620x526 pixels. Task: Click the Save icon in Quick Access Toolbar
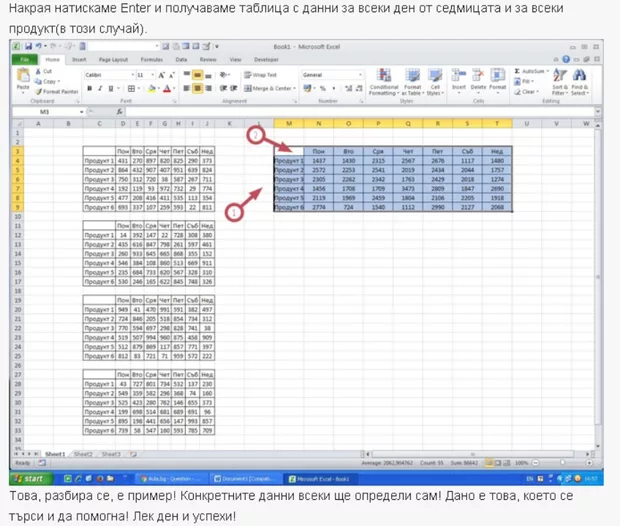[28, 47]
